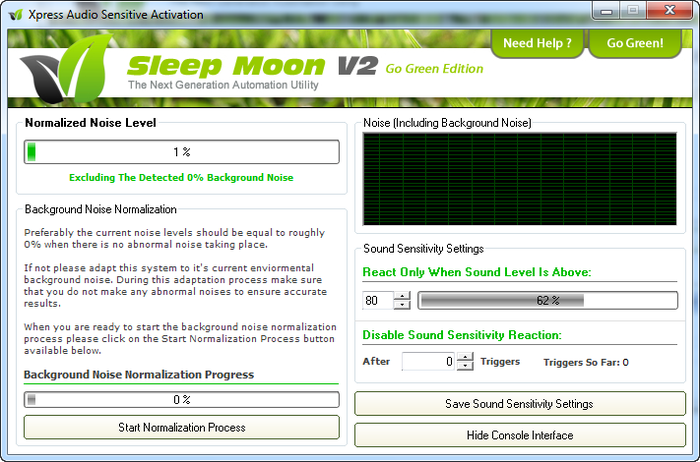Click 'Excluding The Detected 0% Background Noise' text
The image size is (700, 462).
(x=181, y=178)
